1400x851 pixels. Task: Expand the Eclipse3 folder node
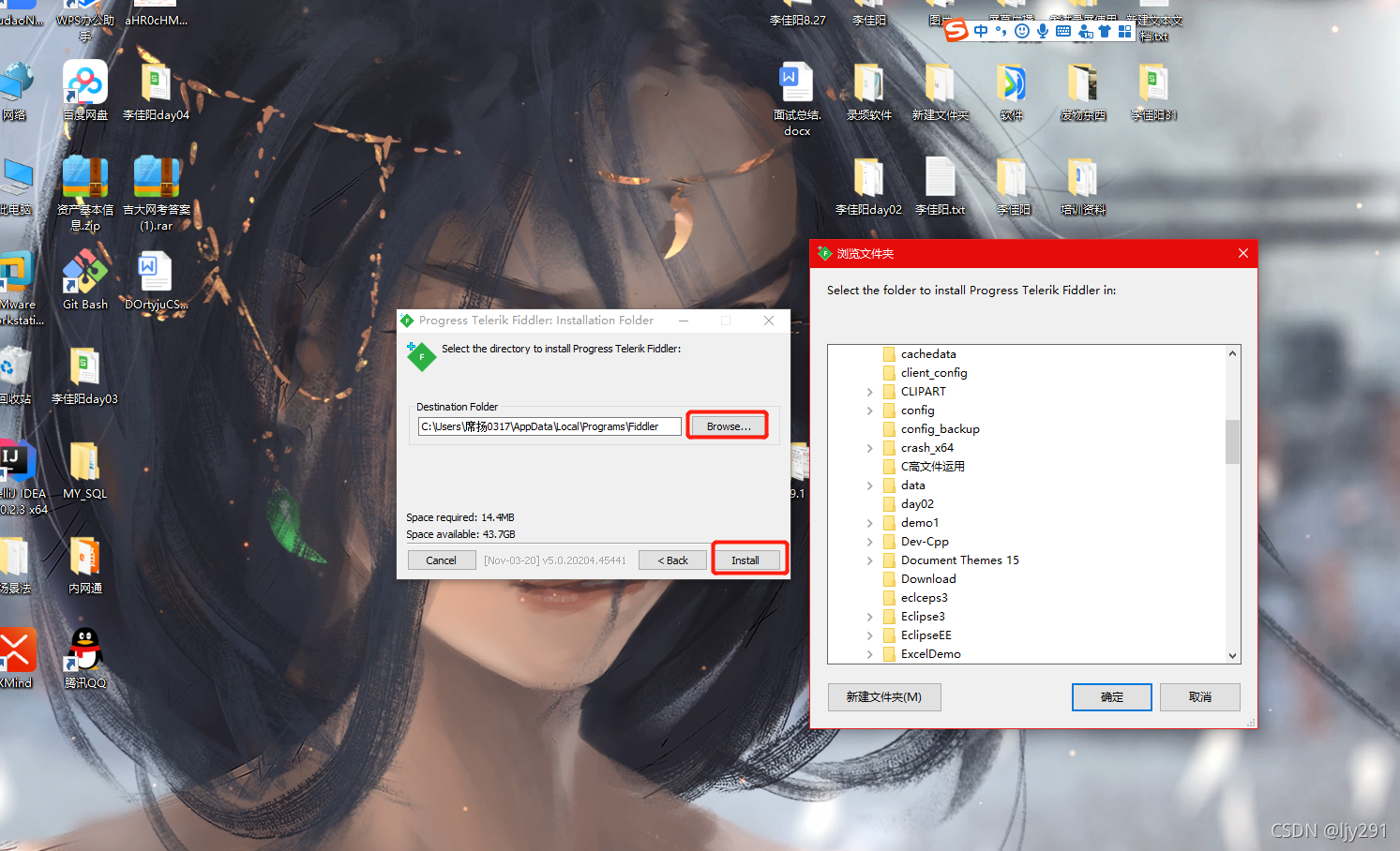(869, 617)
